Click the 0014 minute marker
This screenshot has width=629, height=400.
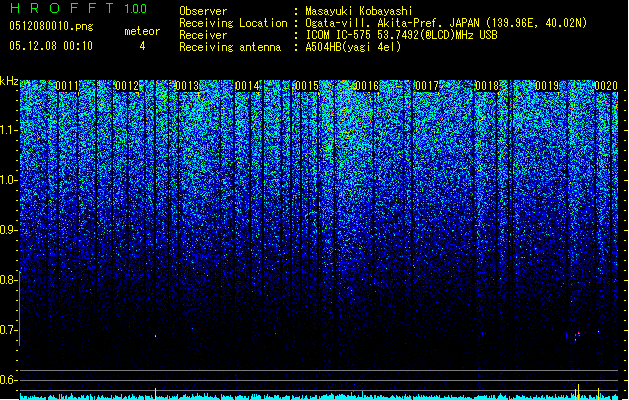click(x=247, y=86)
